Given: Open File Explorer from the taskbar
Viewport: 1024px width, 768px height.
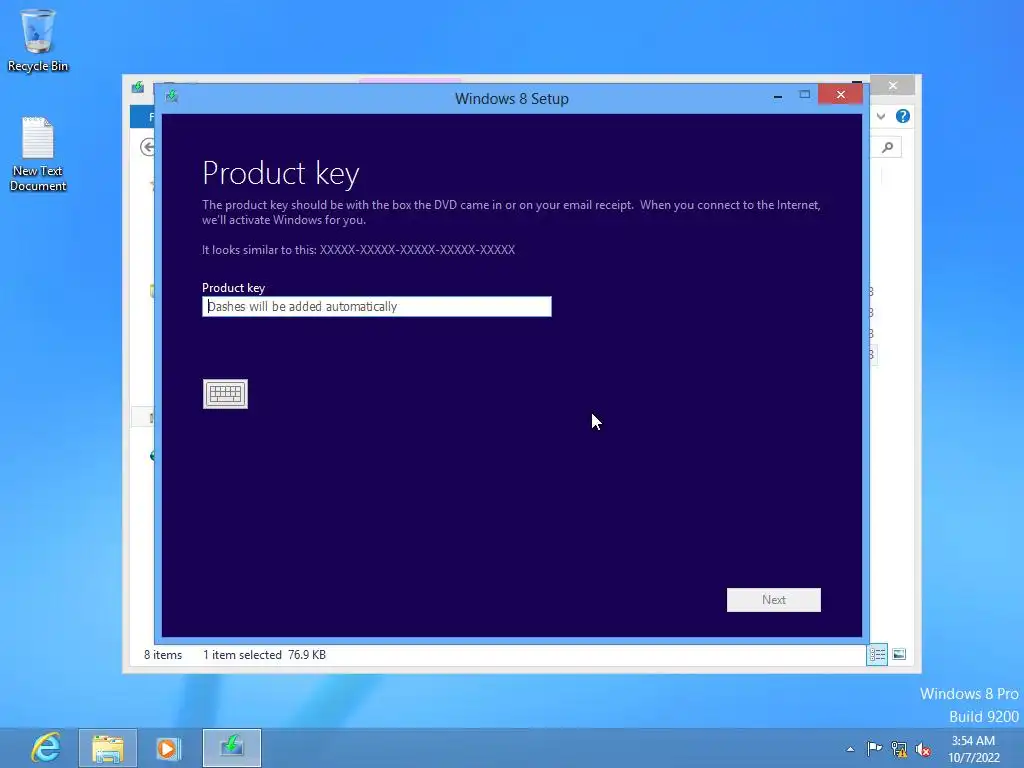Looking at the screenshot, I should pos(108,748).
